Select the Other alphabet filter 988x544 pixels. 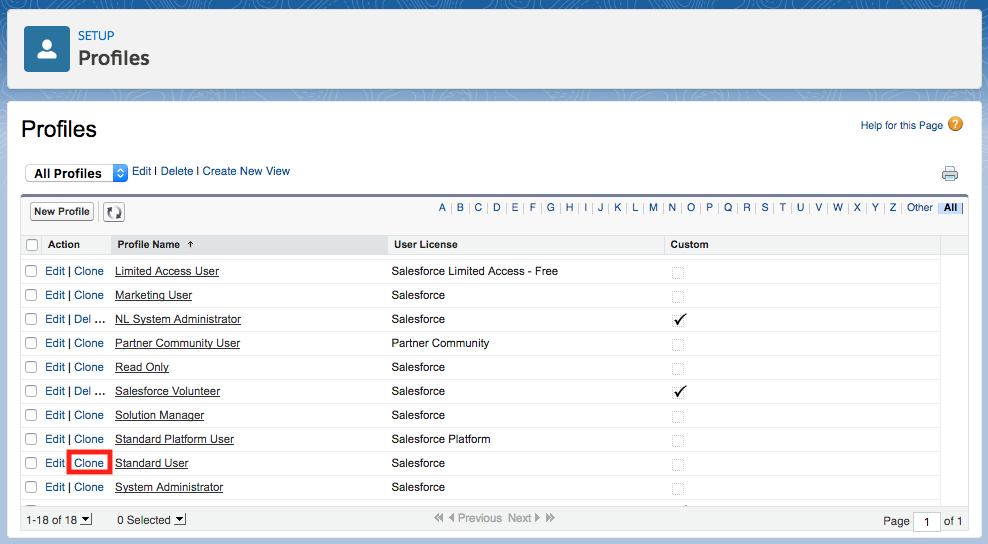tap(920, 207)
